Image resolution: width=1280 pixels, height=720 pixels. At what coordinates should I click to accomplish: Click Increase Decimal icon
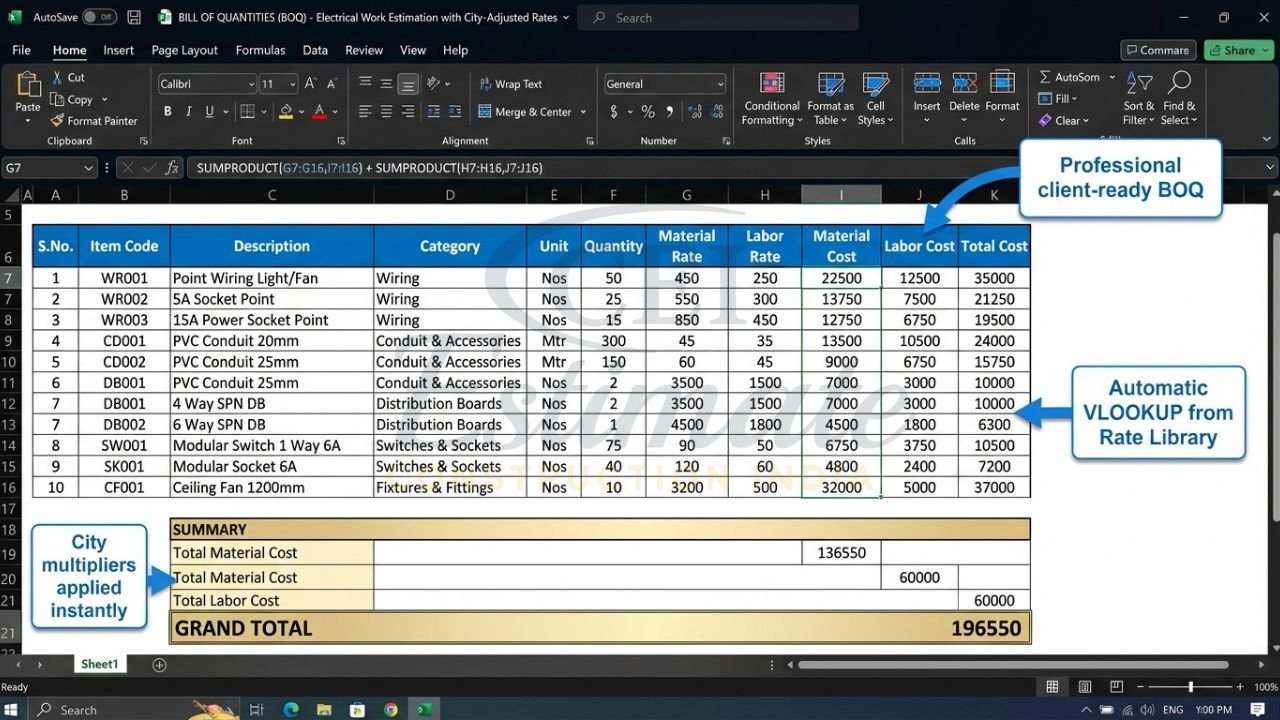pos(693,112)
